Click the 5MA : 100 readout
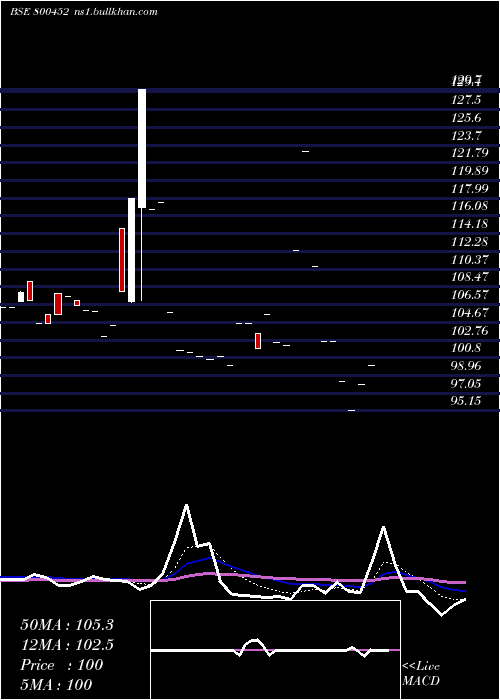Image resolution: width=500 pixels, height=700 pixels. pyautogui.click(x=56, y=684)
